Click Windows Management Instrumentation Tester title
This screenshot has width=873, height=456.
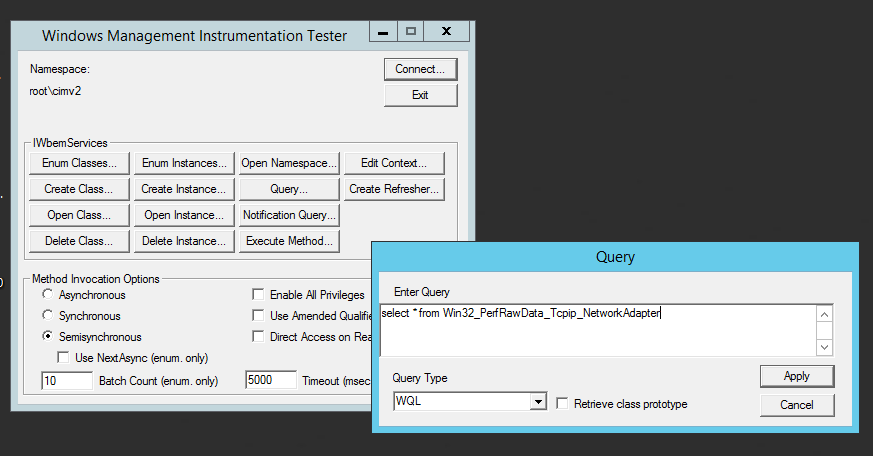pyautogui.click(x=194, y=36)
